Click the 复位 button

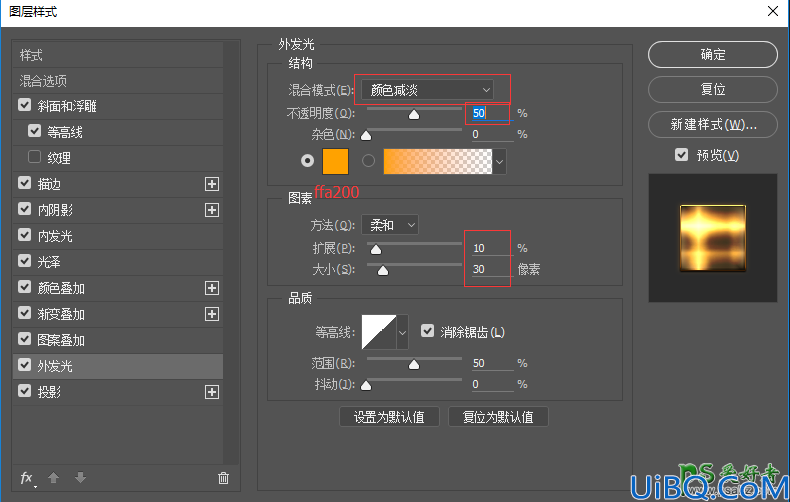pos(712,89)
